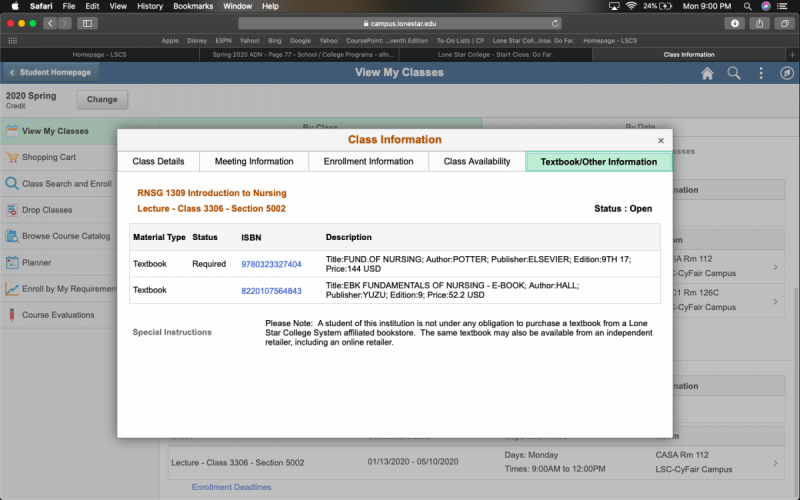
Task: Switch to the Meeting Information tab
Action: pos(254,161)
